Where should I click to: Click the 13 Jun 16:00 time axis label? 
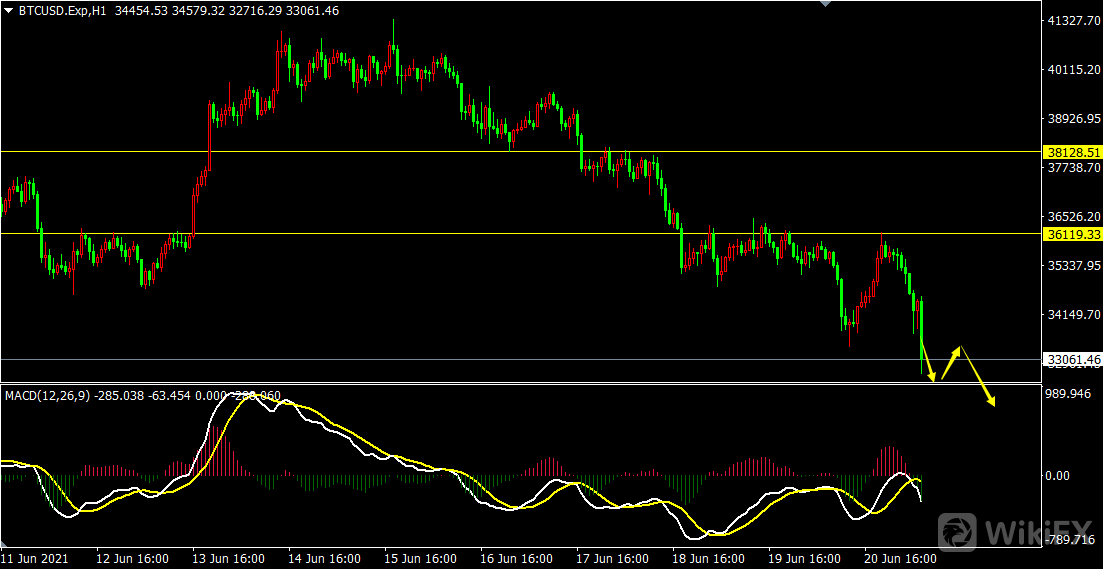[x=229, y=558]
